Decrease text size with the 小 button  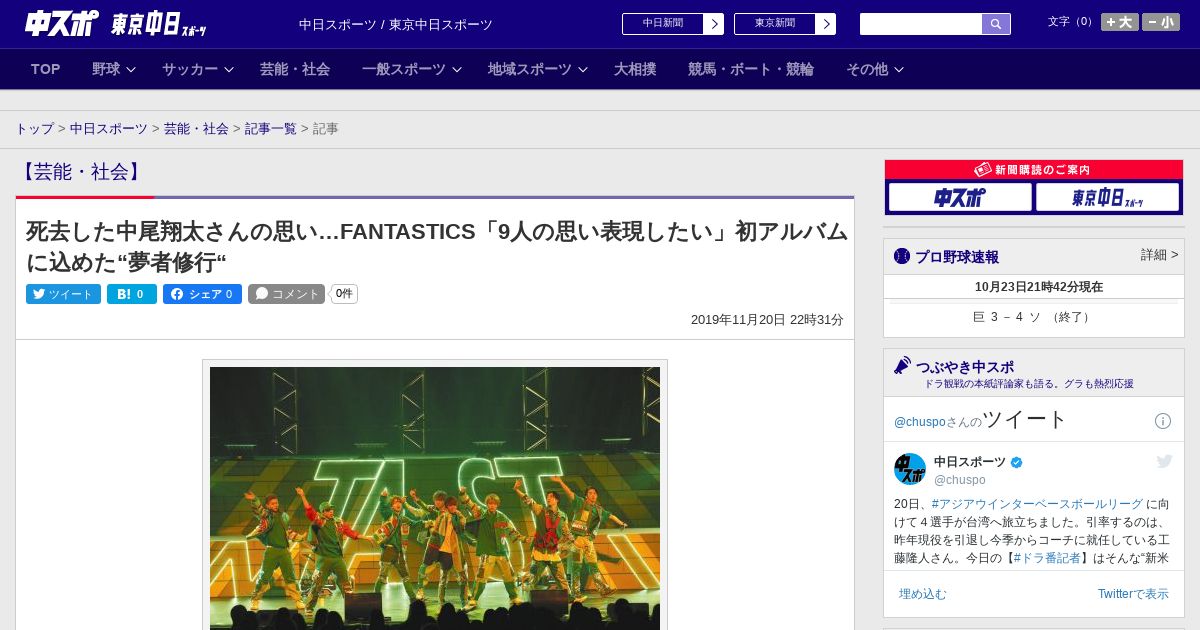point(1161,22)
